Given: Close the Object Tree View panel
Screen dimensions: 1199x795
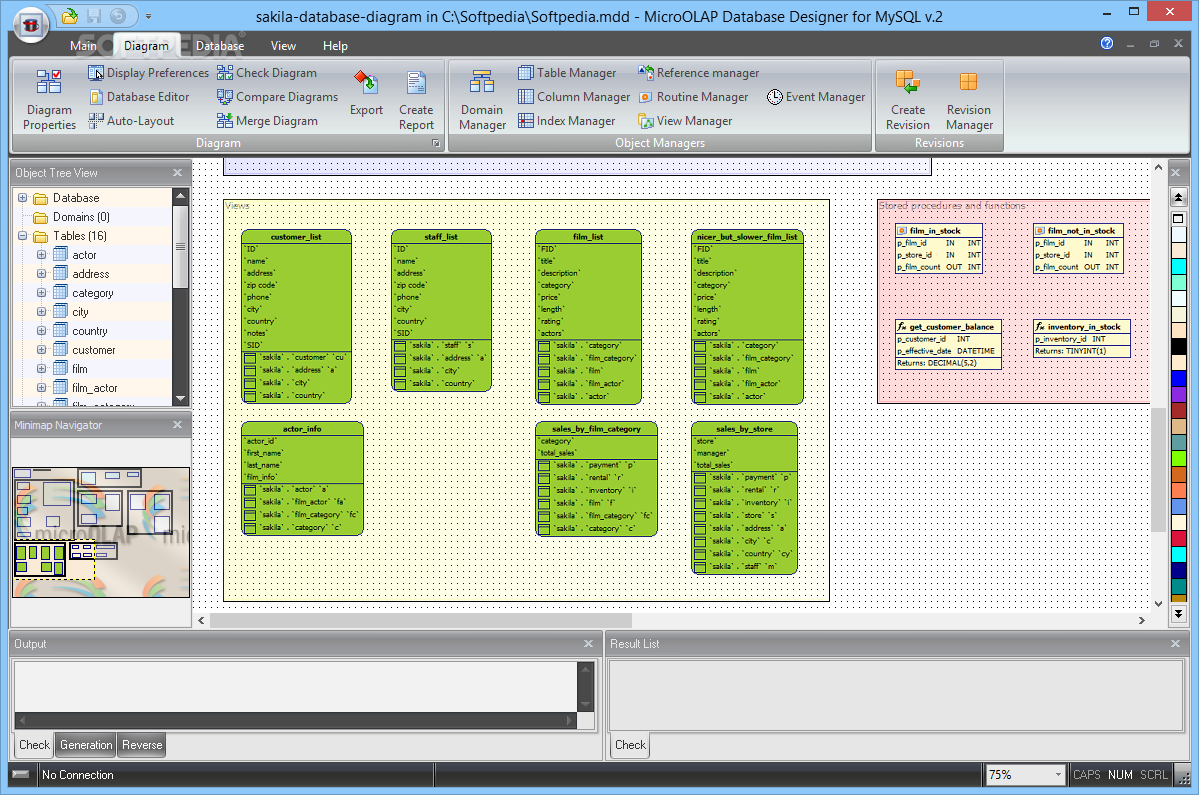Looking at the screenshot, I should point(177,173).
